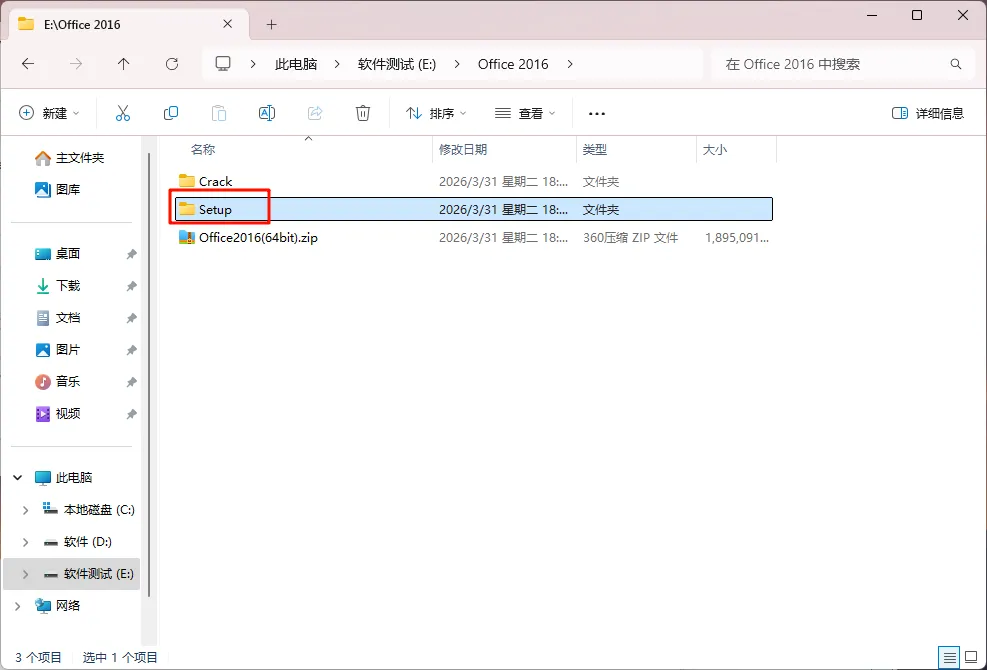The image size is (987, 670).
Task: Select the Crack folder
Action: 473,181
